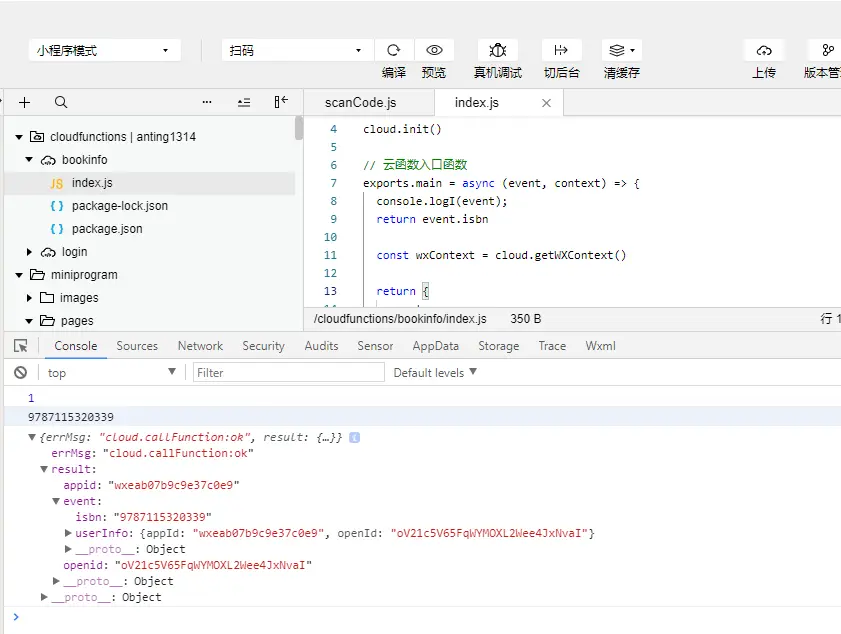Collapse the cloudfunctions root folder
This screenshot has height=634, width=841.
coord(19,137)
